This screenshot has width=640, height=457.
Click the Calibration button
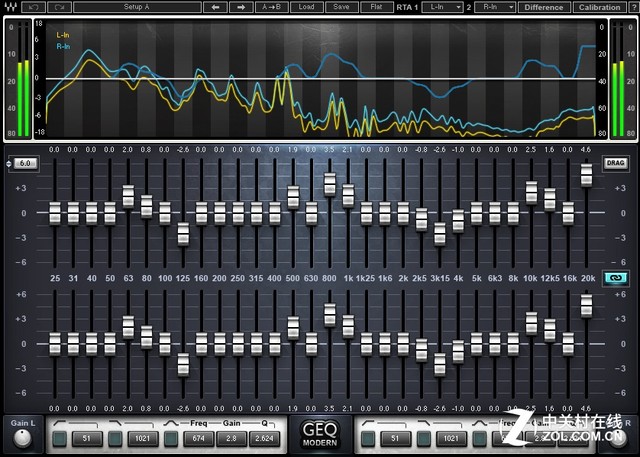[599, 7]
